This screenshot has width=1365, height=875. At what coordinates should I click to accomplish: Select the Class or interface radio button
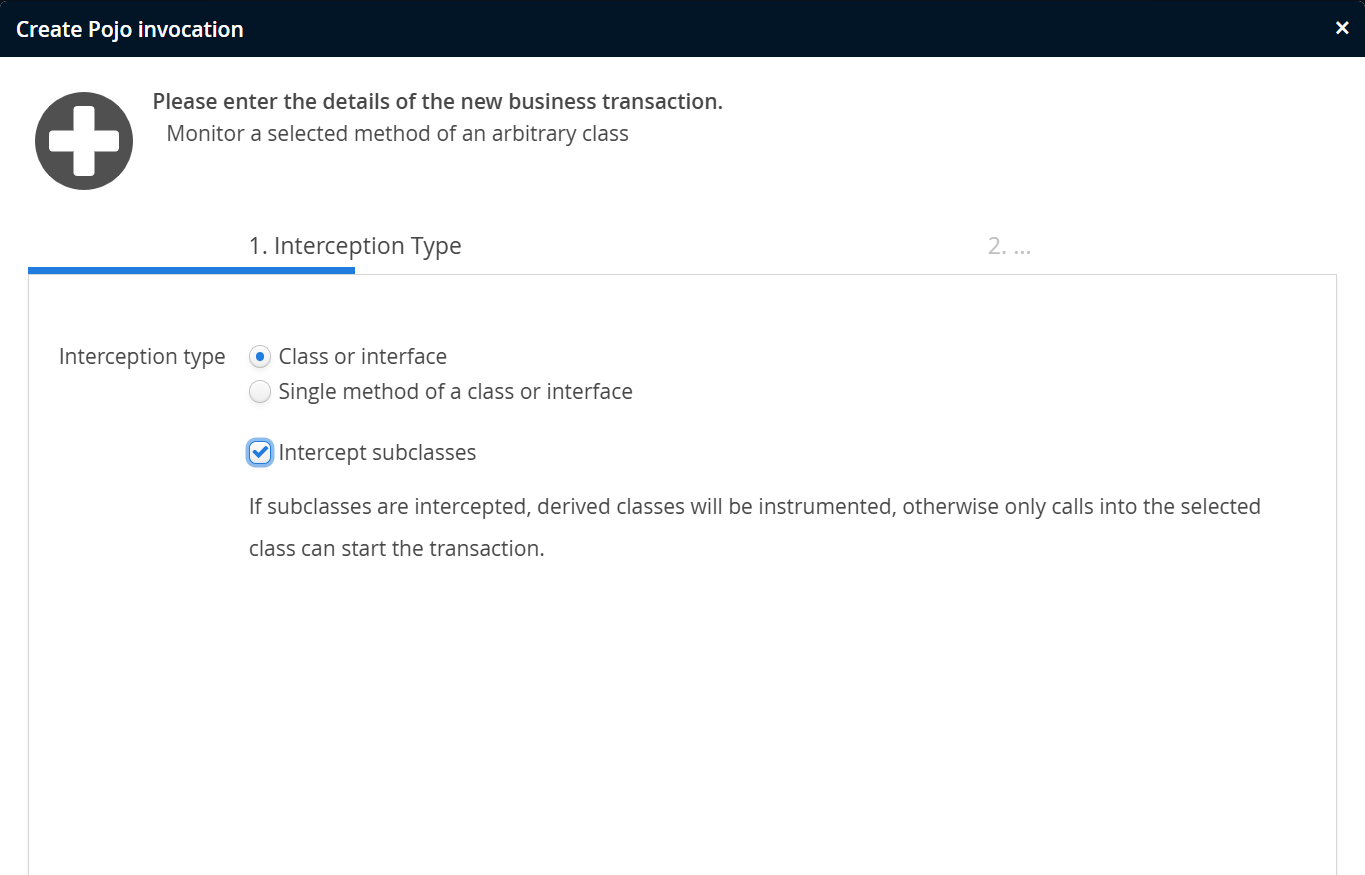click(x=260, y=357)
